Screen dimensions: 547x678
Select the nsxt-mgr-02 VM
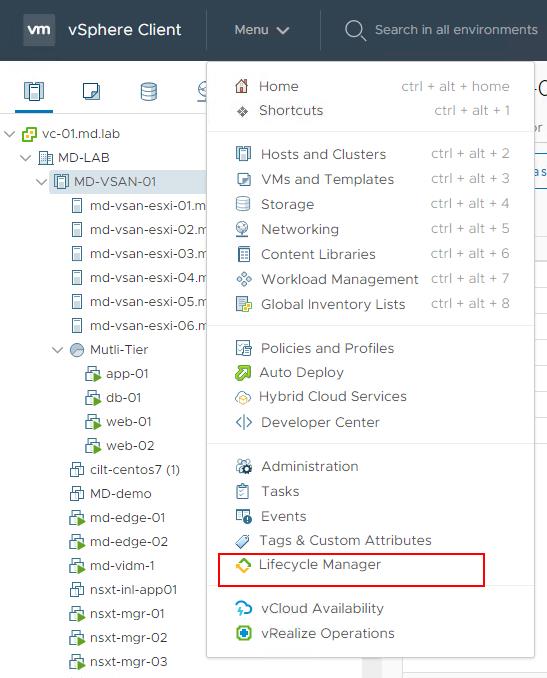point(128,638)
